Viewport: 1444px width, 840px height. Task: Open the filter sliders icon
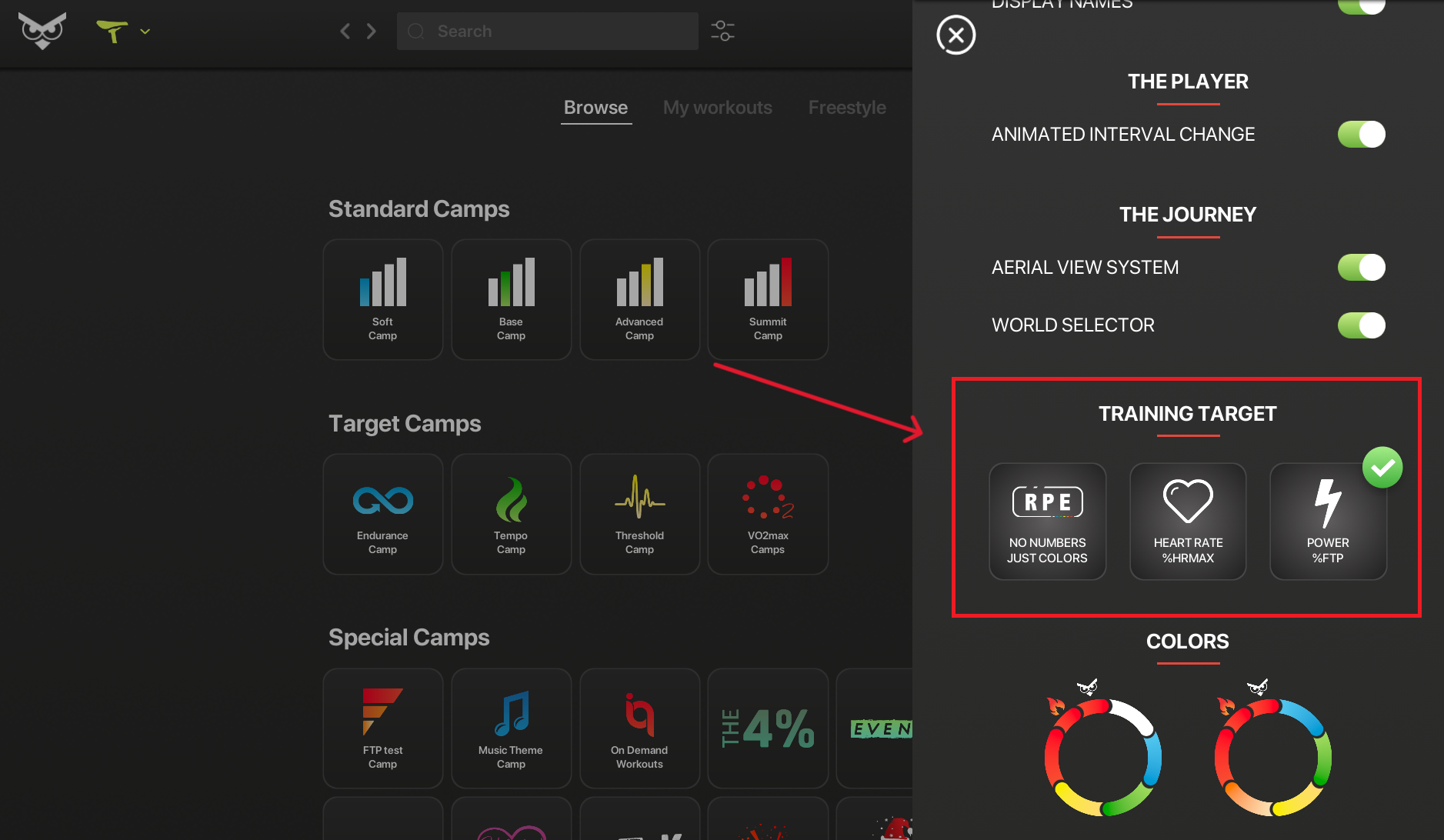pyautogui.click(x=722, y=31)
